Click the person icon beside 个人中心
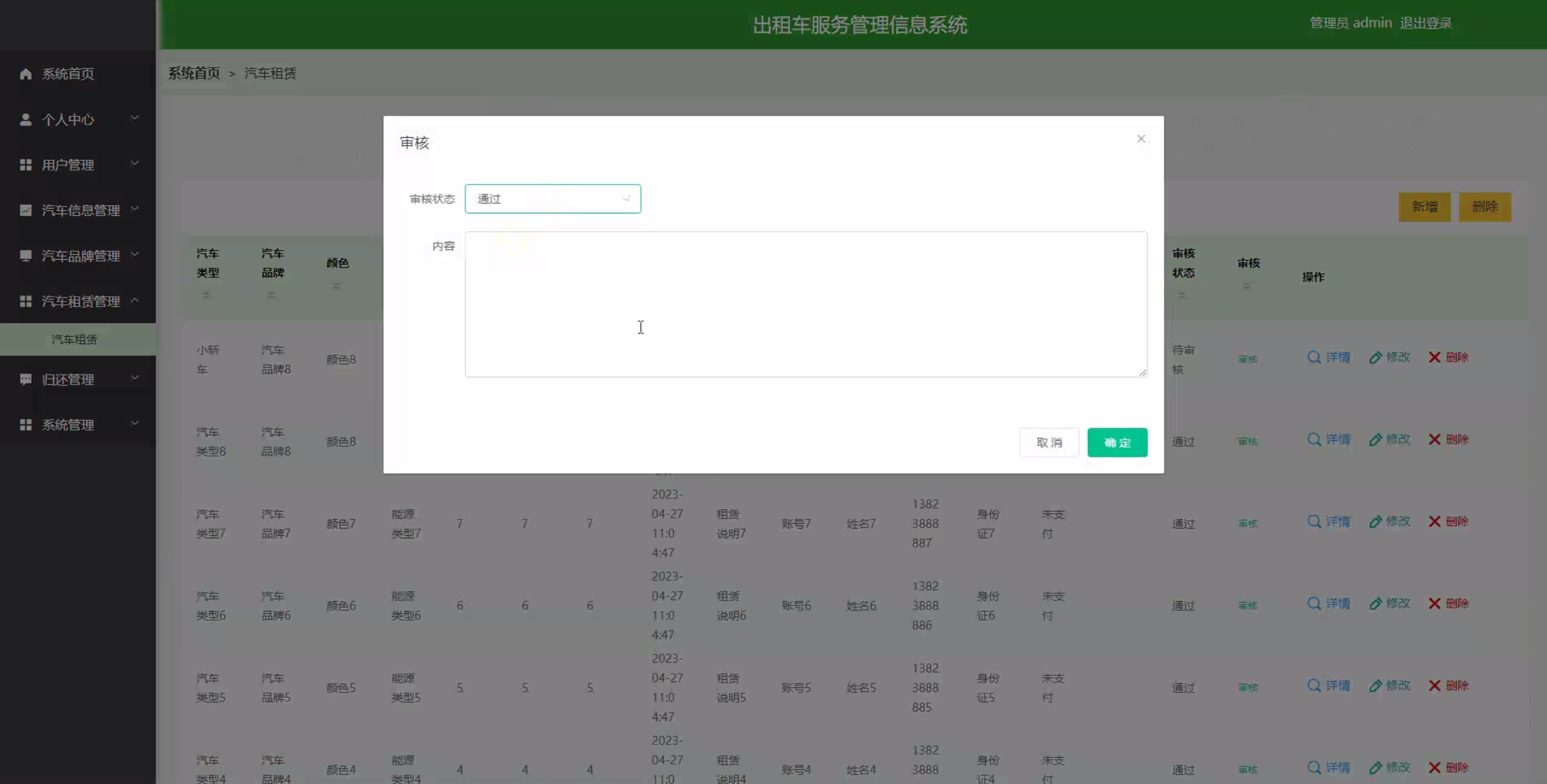Screen dimensions: 1547x784 pyautogui.click(x=26, y=119)
